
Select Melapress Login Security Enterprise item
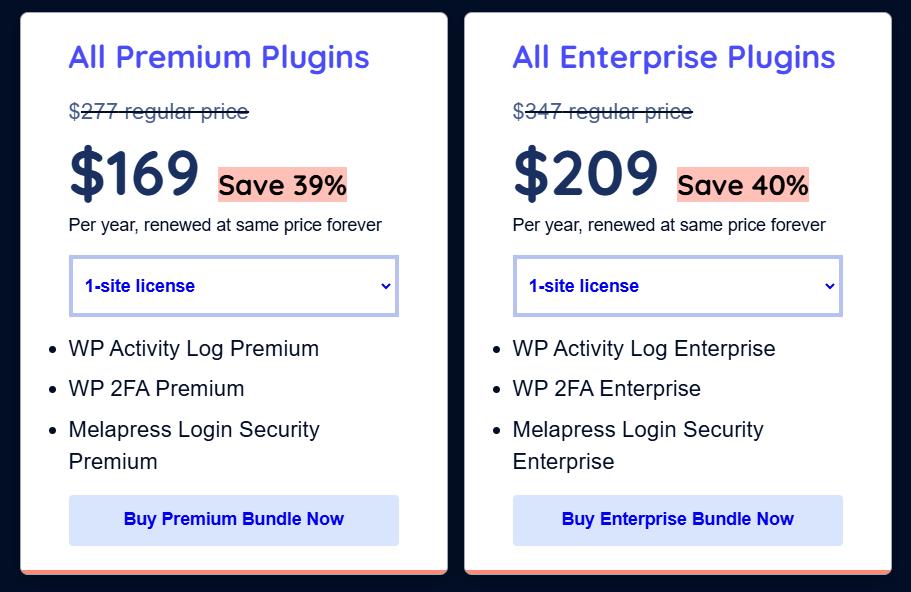637,445
